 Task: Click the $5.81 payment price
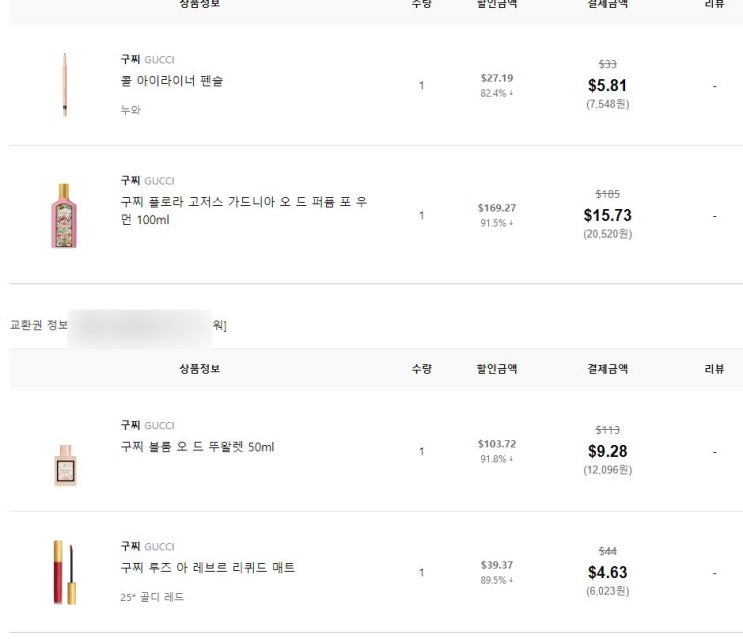(607, 86)
